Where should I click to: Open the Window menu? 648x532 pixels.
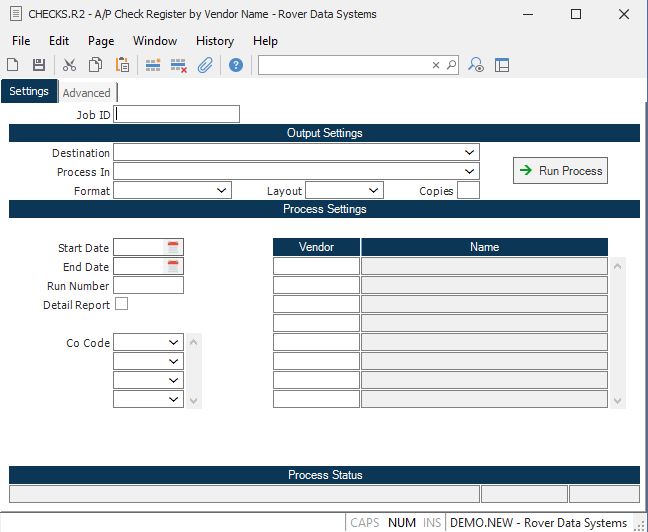click(155, 41)
